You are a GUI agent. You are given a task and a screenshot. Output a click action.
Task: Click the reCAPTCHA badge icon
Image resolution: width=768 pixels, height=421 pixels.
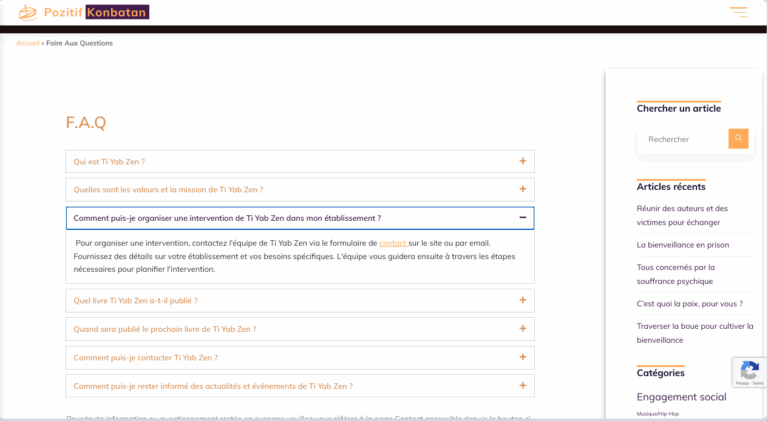tap(749, 372)
